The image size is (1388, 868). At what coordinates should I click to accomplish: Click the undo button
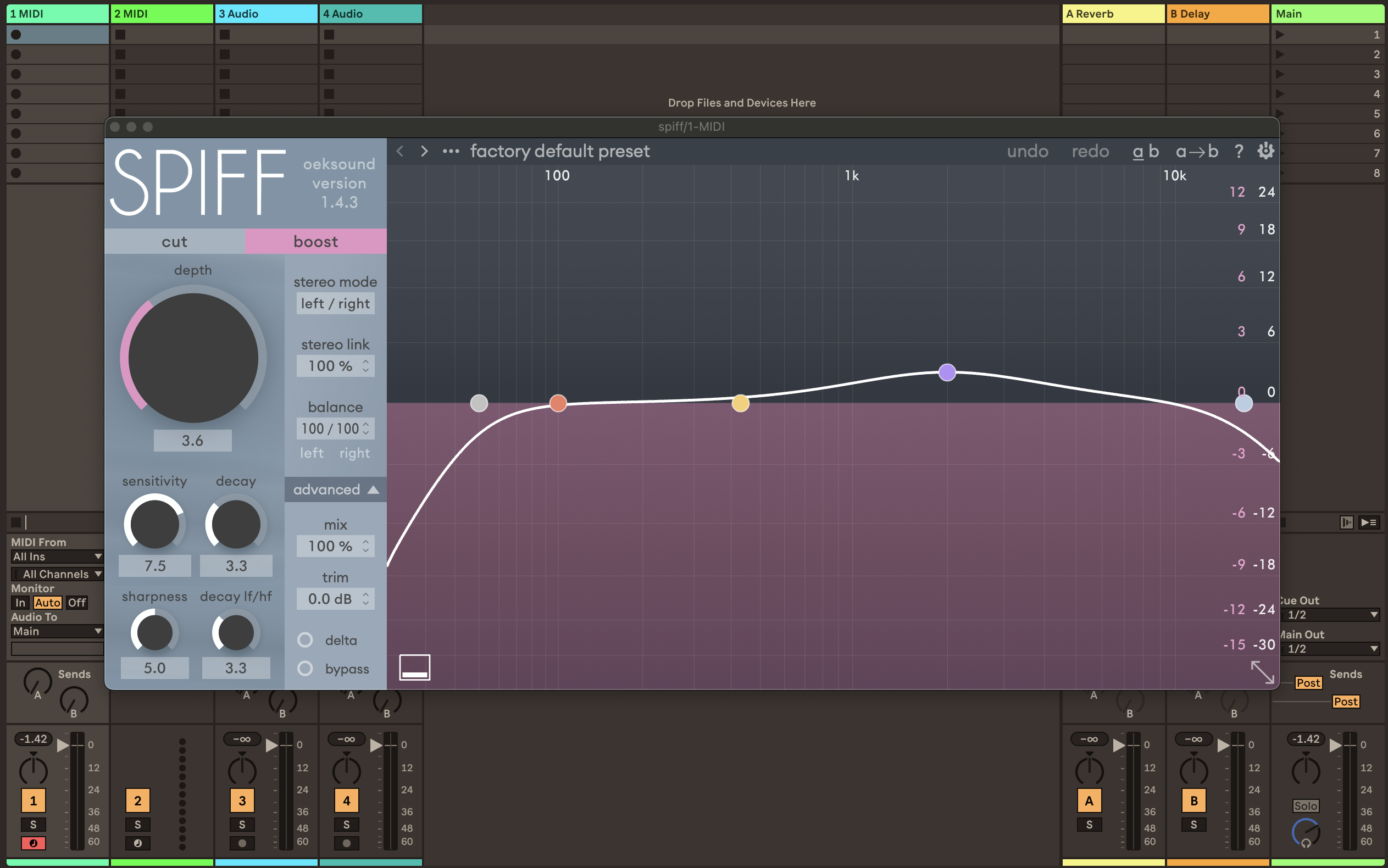[1027, 152]
